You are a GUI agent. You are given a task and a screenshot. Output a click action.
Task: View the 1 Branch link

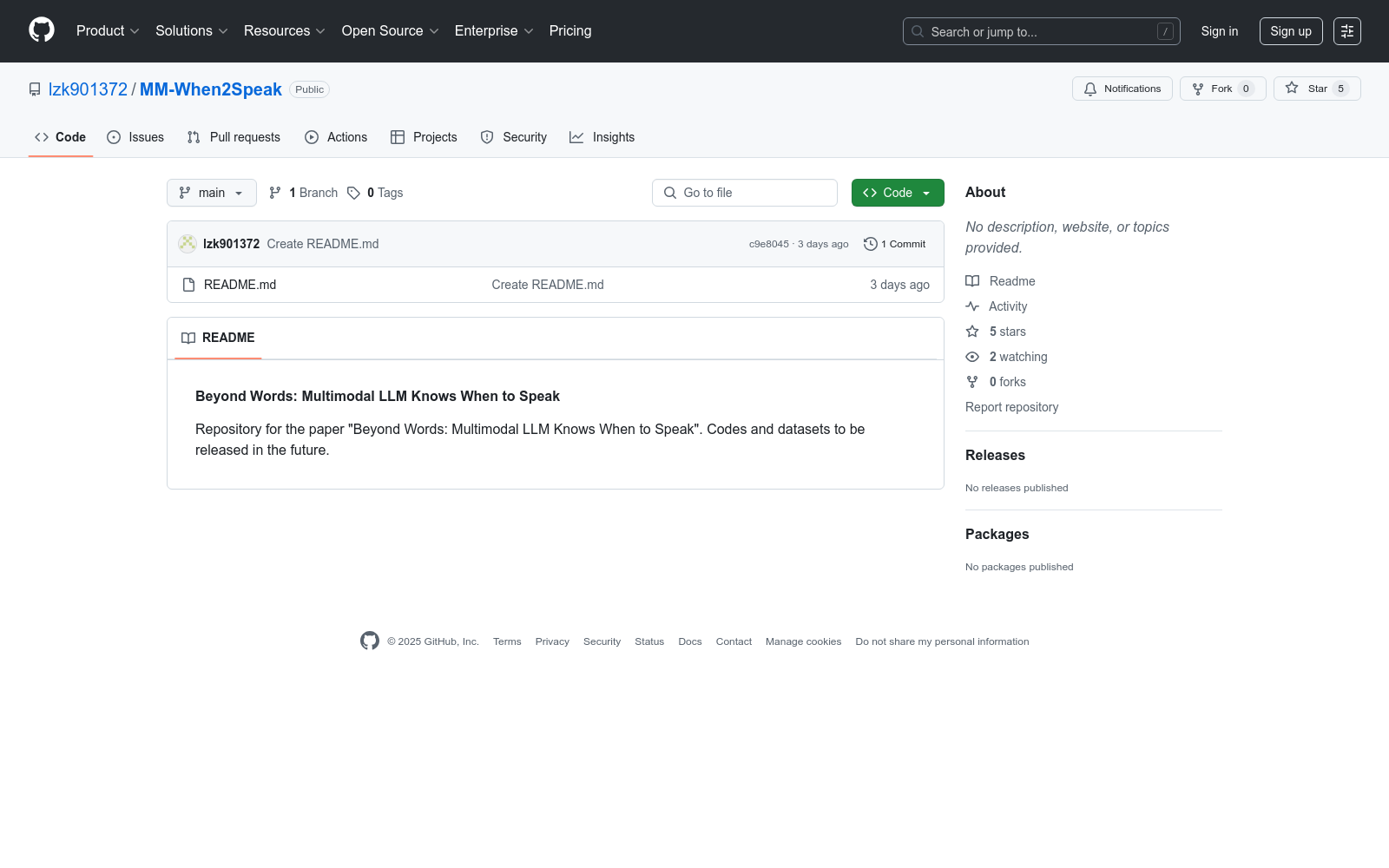point(303,193)
